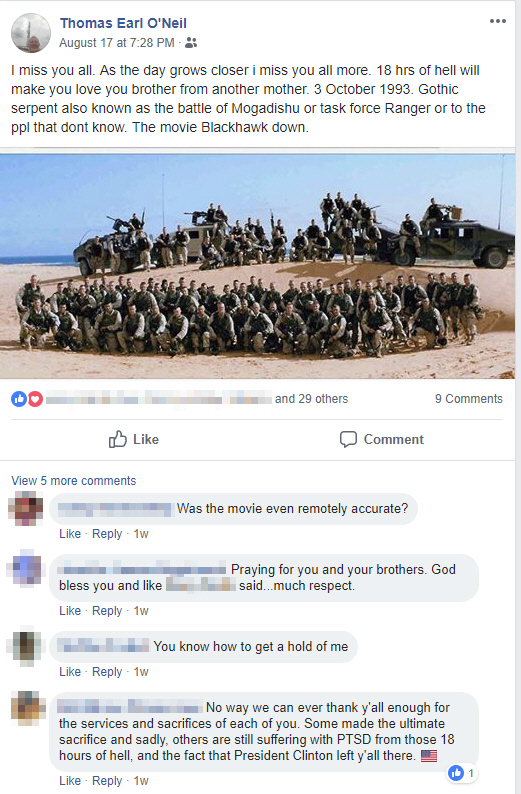Open the 'and 29 others' reactions list

[311, 399]
